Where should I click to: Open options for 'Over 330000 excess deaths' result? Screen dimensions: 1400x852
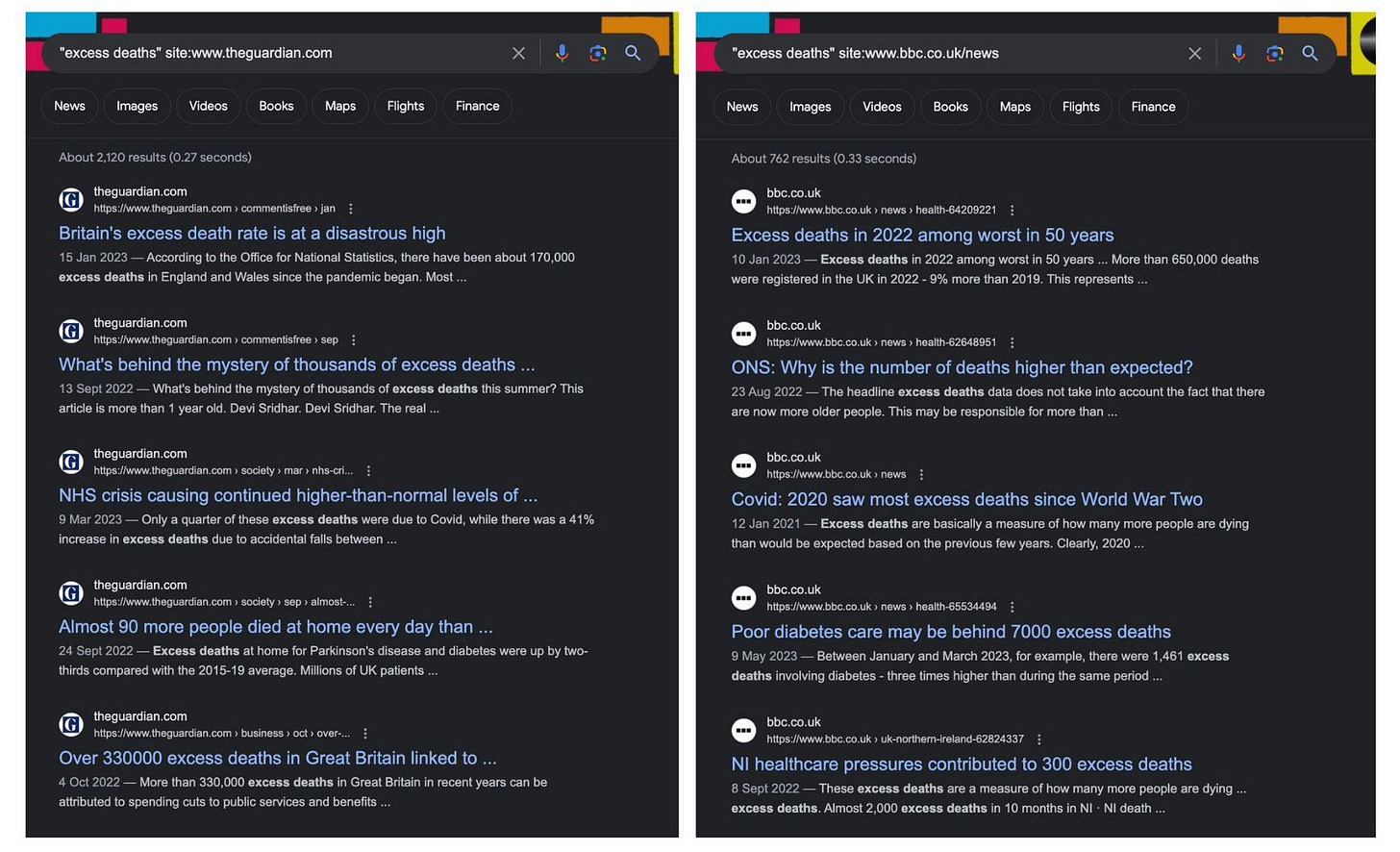365,734
